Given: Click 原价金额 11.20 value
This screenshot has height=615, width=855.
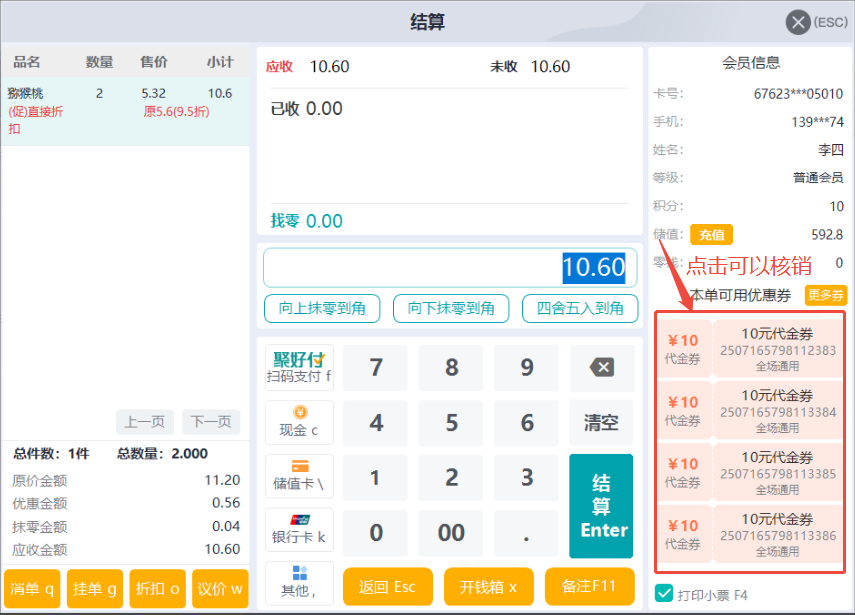Looking at the screenshot, I should (222, 480).
